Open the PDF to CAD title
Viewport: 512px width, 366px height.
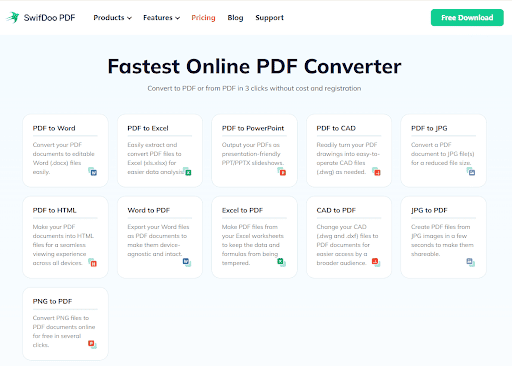coord(336,128)
